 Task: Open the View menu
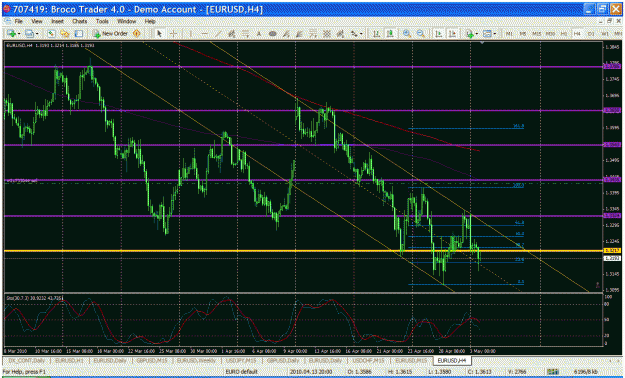click(37, 21)
